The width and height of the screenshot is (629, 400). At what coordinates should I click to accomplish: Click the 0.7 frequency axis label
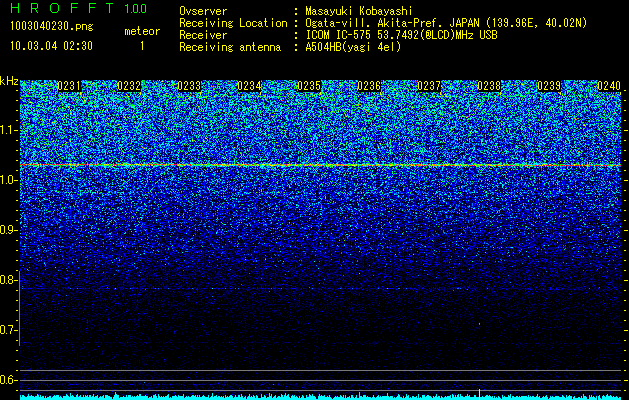[x=8, y=330]
